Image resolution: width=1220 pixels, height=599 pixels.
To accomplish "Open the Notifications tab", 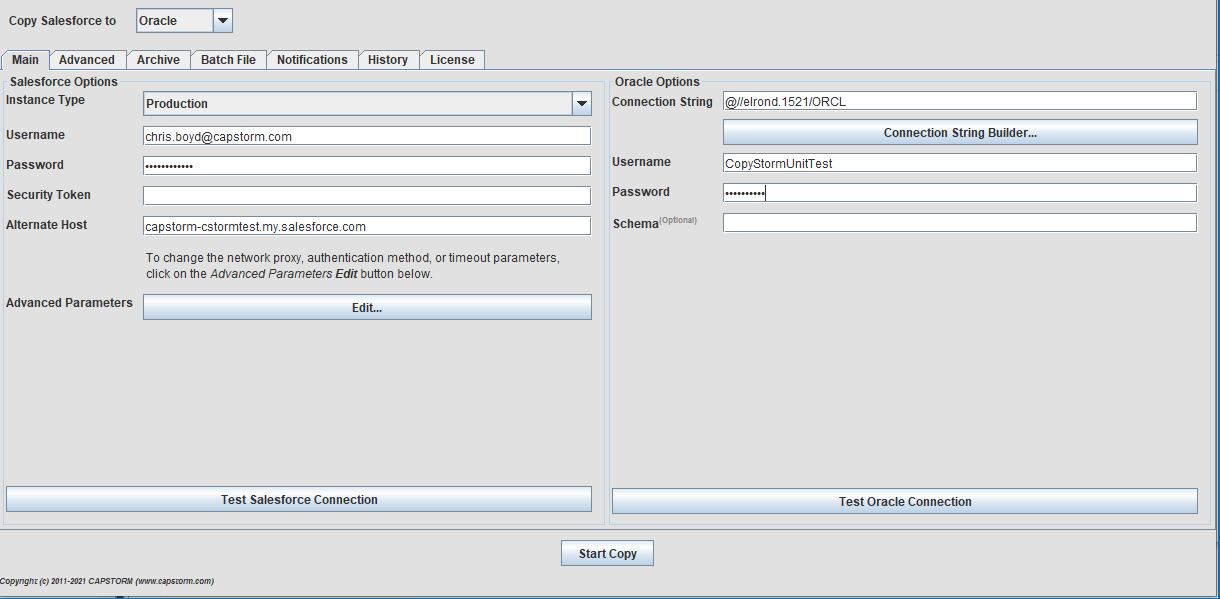I will coord(312,60).
